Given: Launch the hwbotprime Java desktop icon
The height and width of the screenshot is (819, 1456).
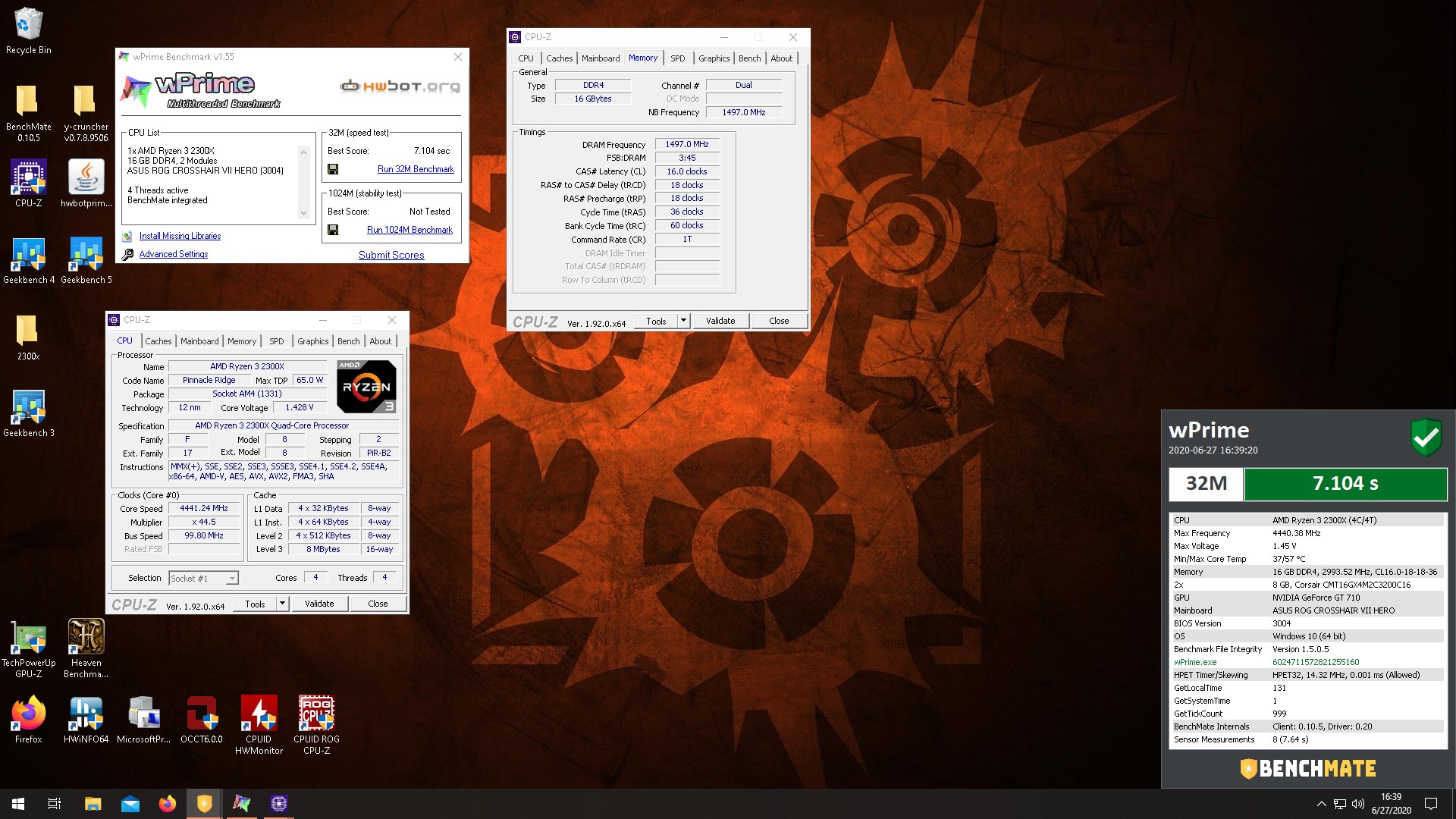Looking at the screenshot, I should click(86, 183).
